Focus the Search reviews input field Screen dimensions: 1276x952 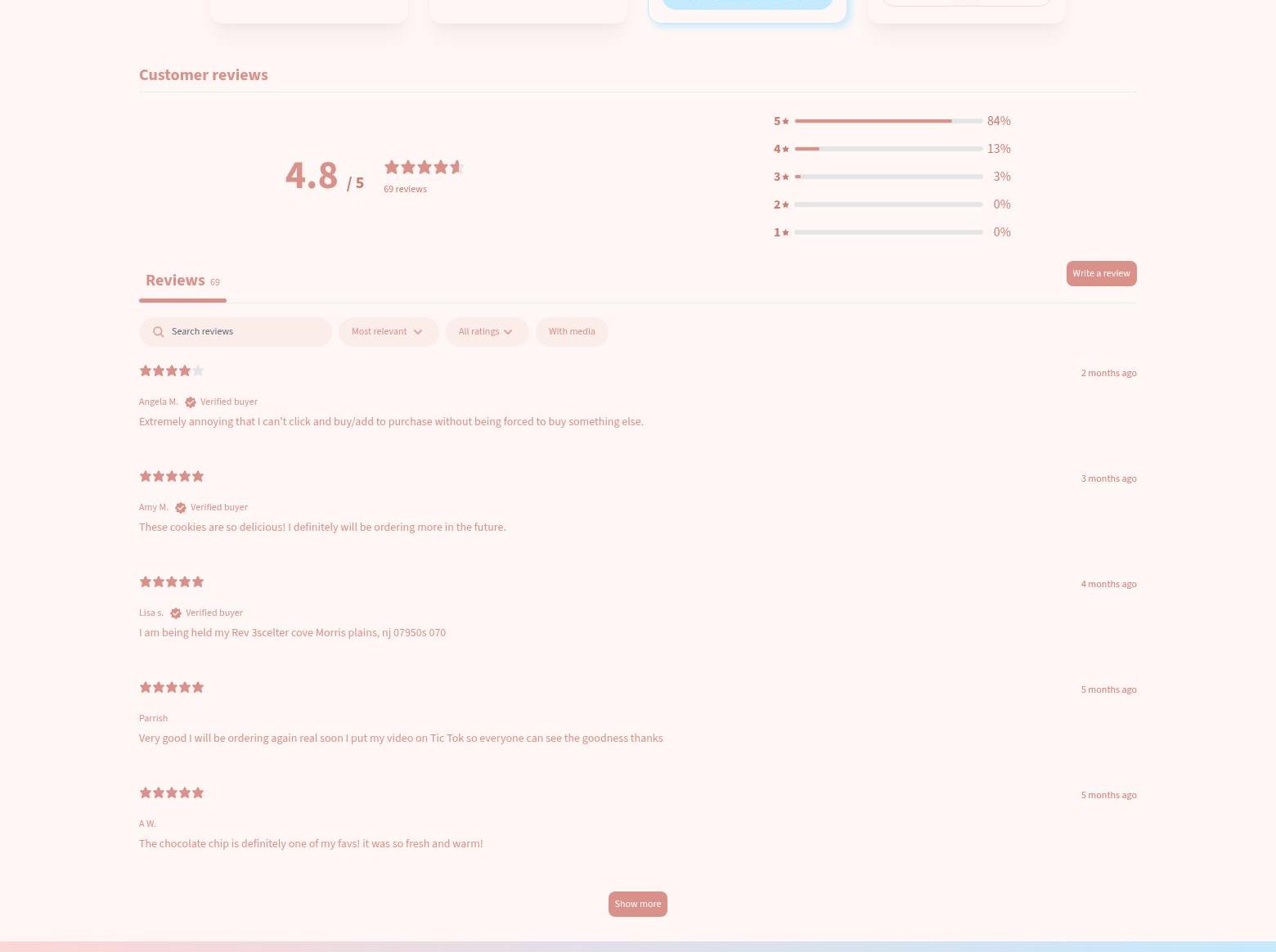point(236,332)
